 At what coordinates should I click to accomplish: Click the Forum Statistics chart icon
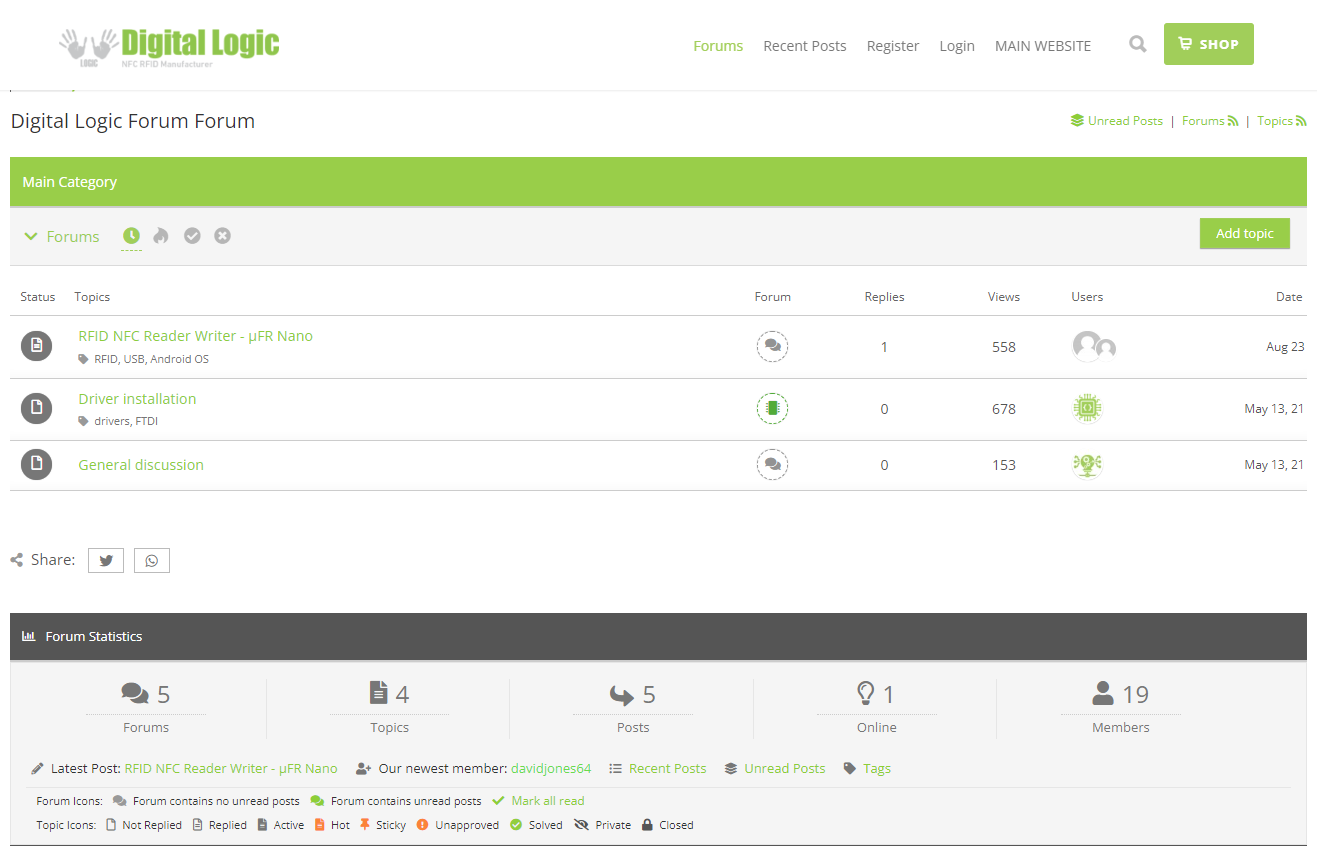tap(29, 636)
